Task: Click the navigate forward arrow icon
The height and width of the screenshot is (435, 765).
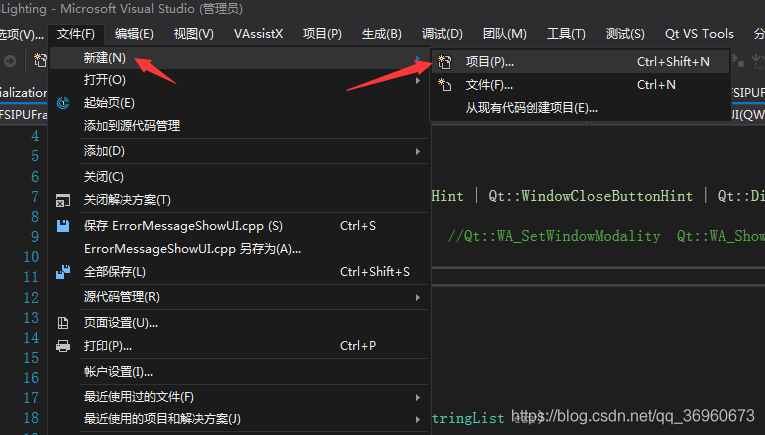Action: (10, 61)
